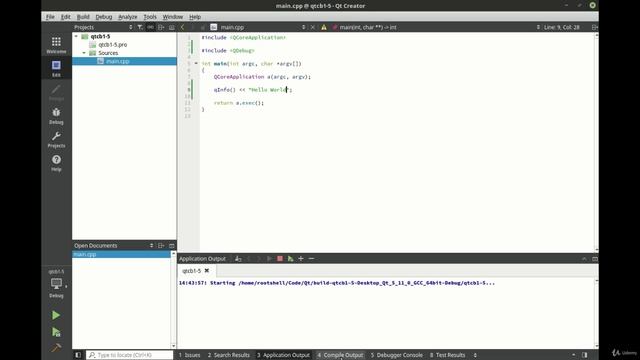Zoom in the Application Output text

pos(301,258)
